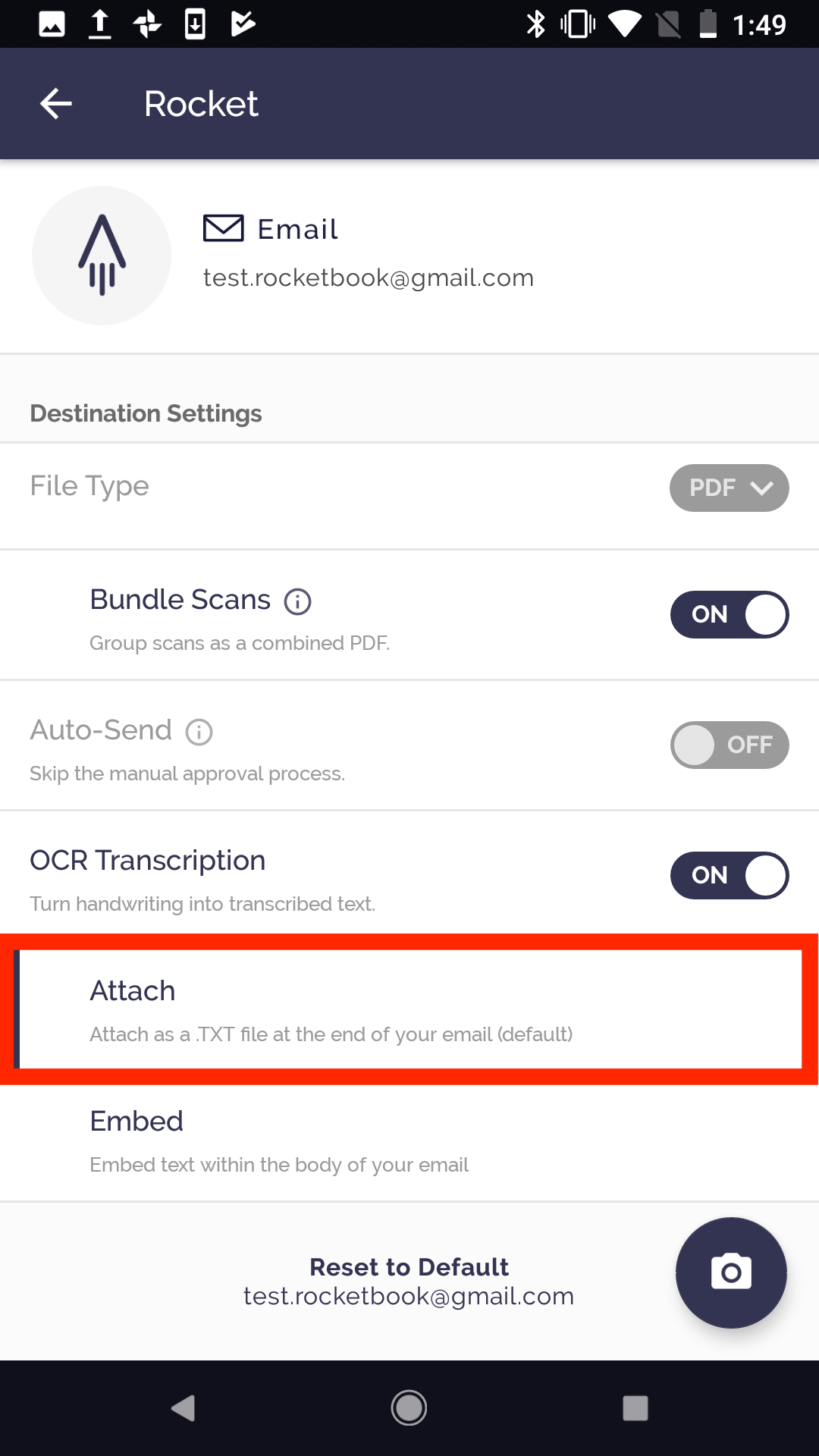Image resolution: width=819 pixels, height=1456 pixels.
Task: Select the Attach transcription option
Action: pos(409,1009)
